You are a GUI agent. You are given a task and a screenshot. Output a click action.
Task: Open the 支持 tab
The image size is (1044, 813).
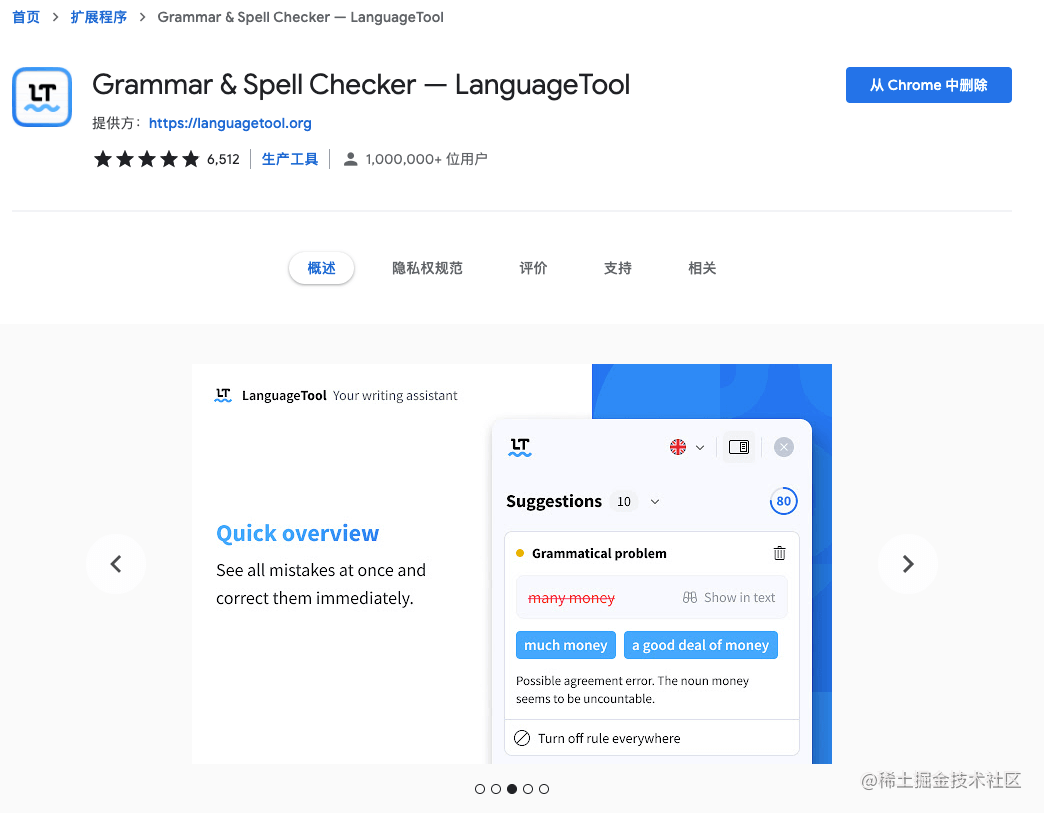pos(617,268)
